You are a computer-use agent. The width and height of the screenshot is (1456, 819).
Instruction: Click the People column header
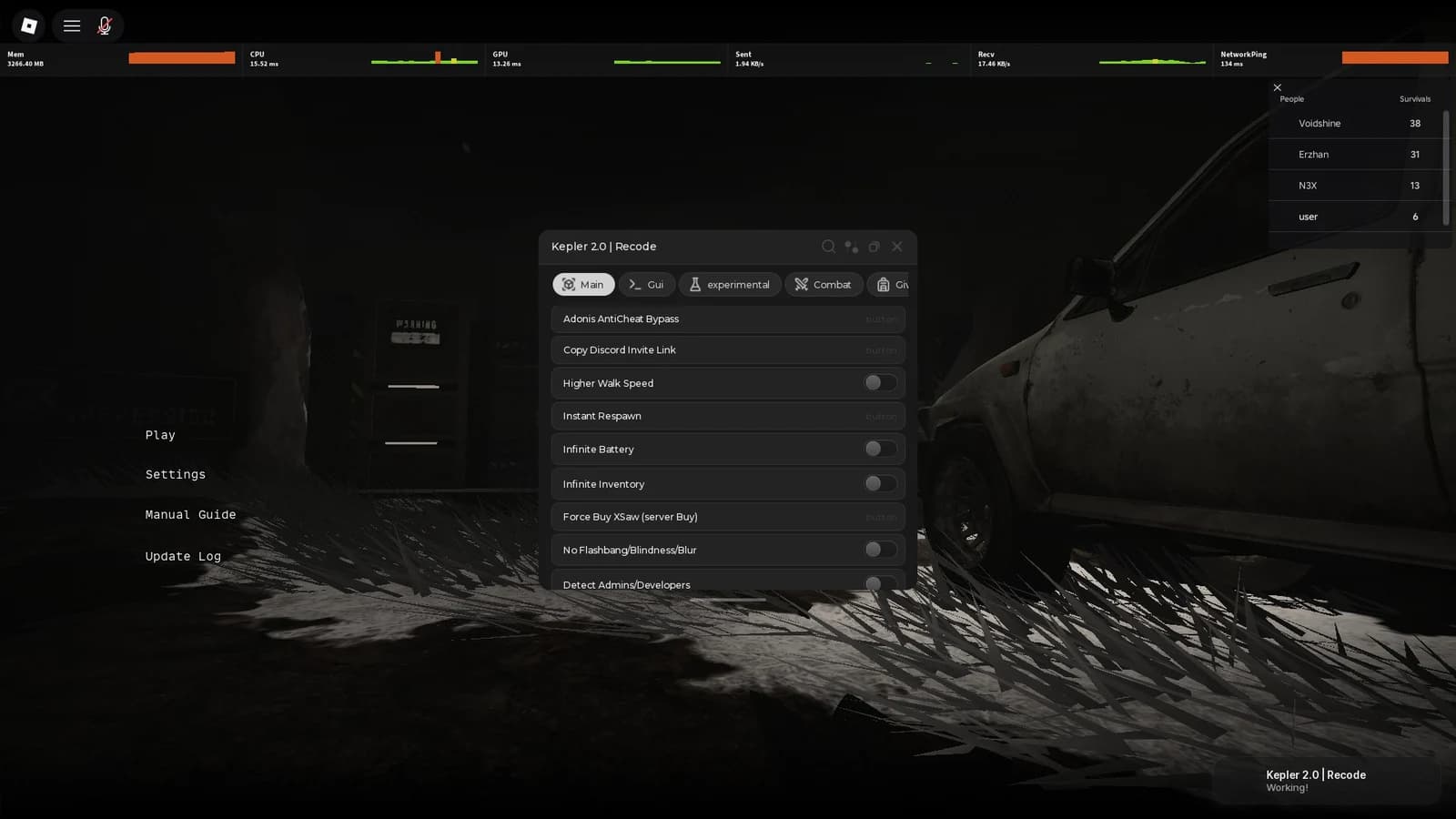pyautogui.click(x=1292, y=99)
